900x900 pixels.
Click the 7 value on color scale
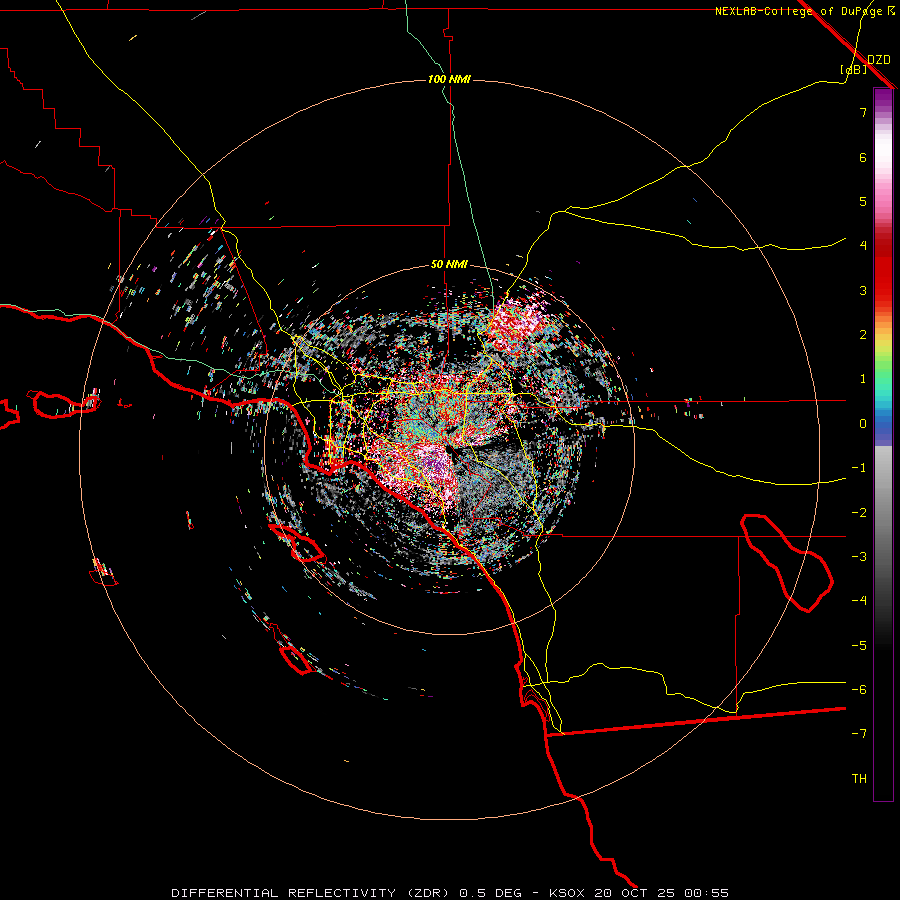tap(863, 112)
